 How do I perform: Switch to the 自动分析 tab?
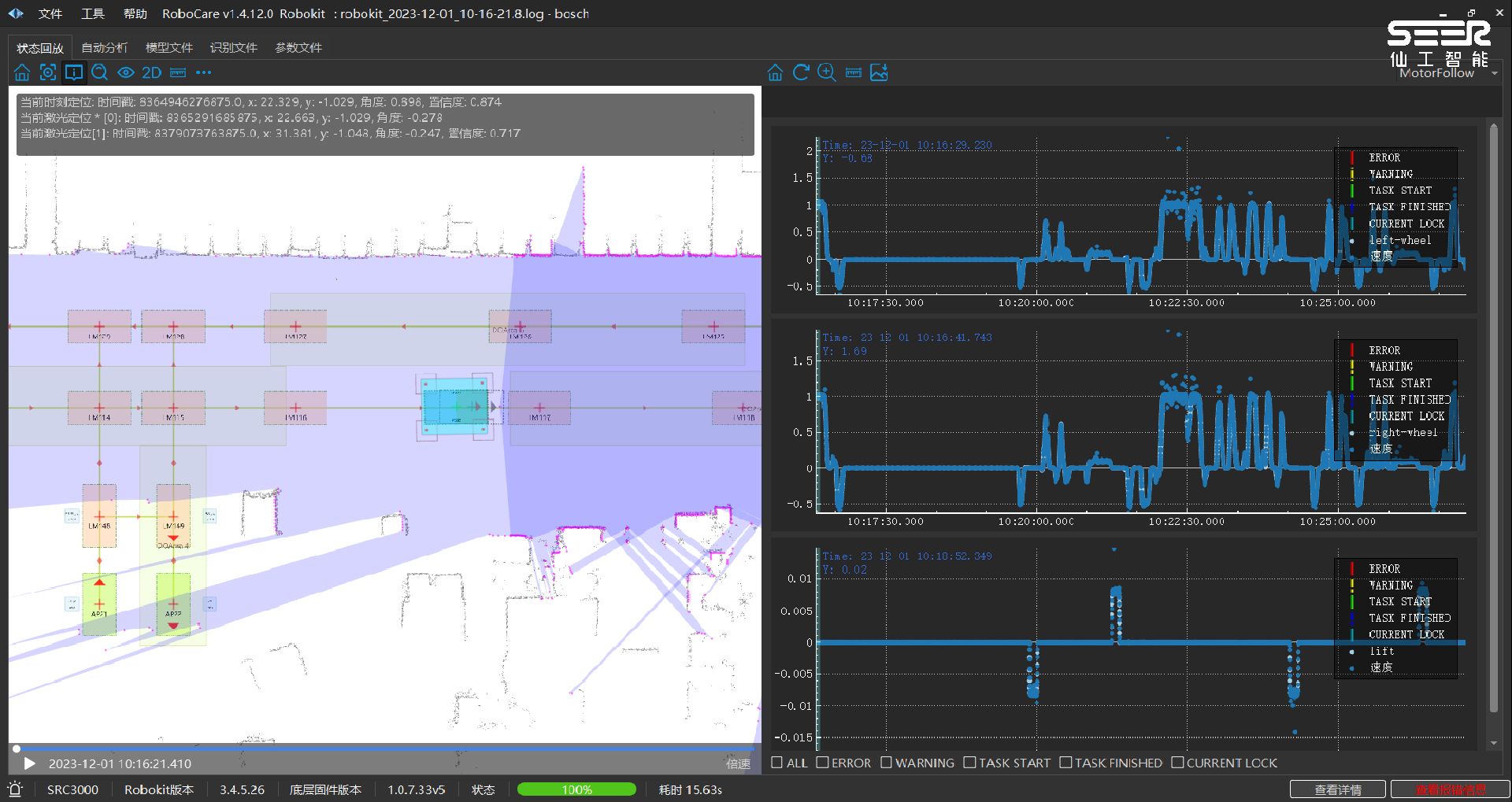click(x=104, y=48)
